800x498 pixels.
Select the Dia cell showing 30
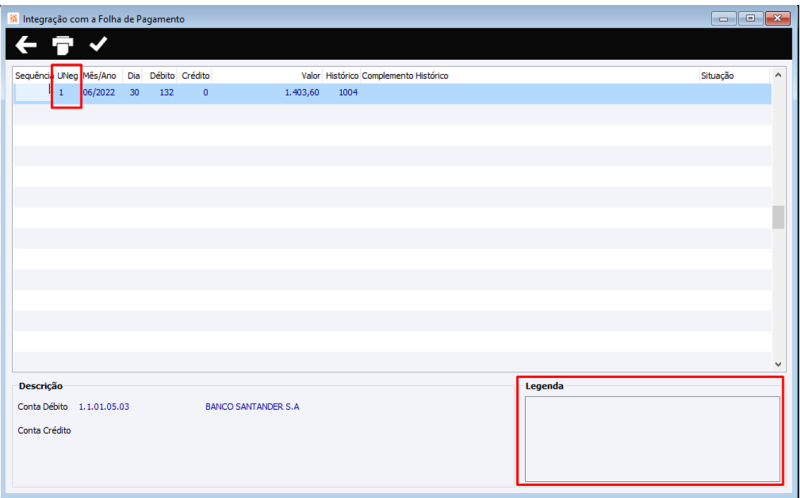133,93
